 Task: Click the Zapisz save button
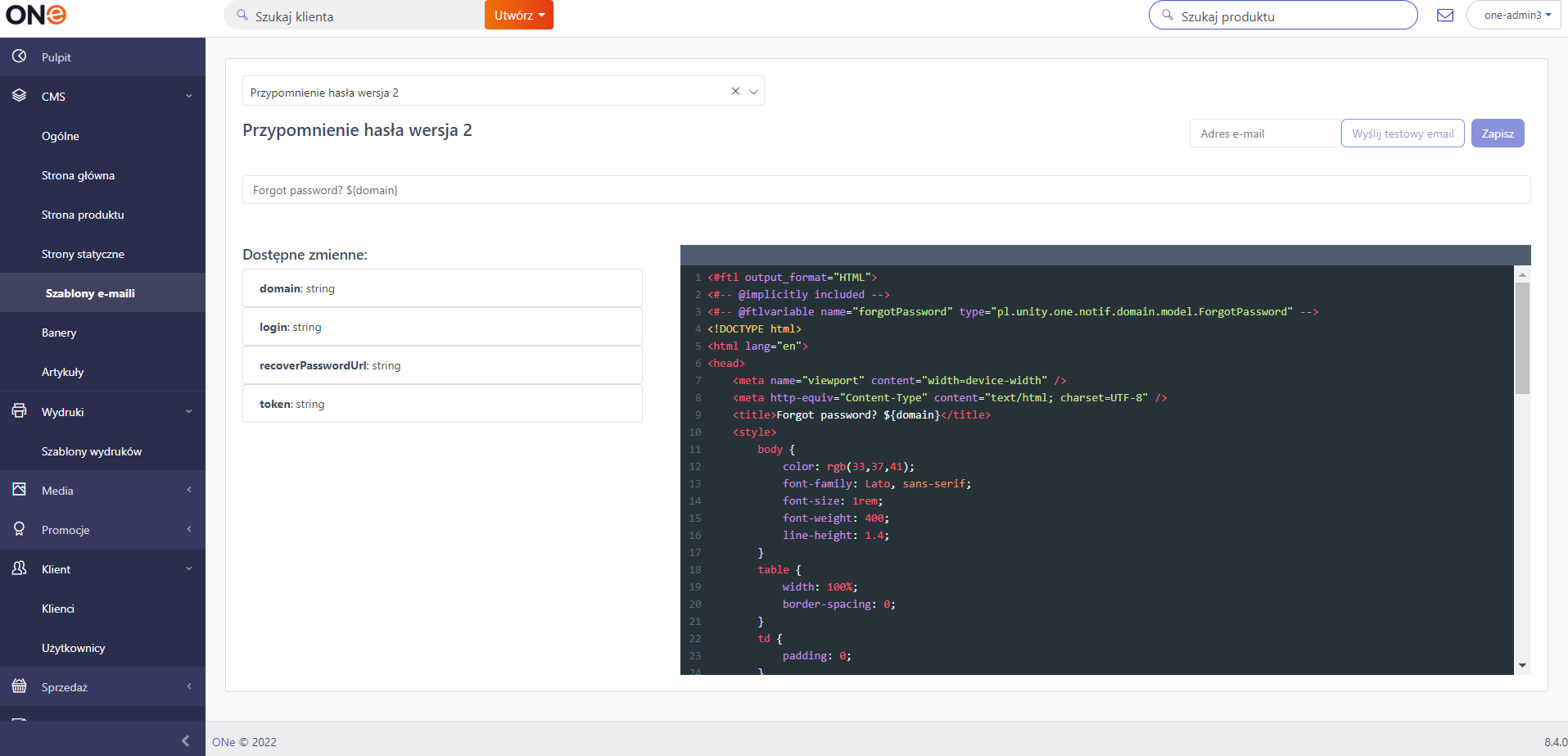click(1498, 134)
